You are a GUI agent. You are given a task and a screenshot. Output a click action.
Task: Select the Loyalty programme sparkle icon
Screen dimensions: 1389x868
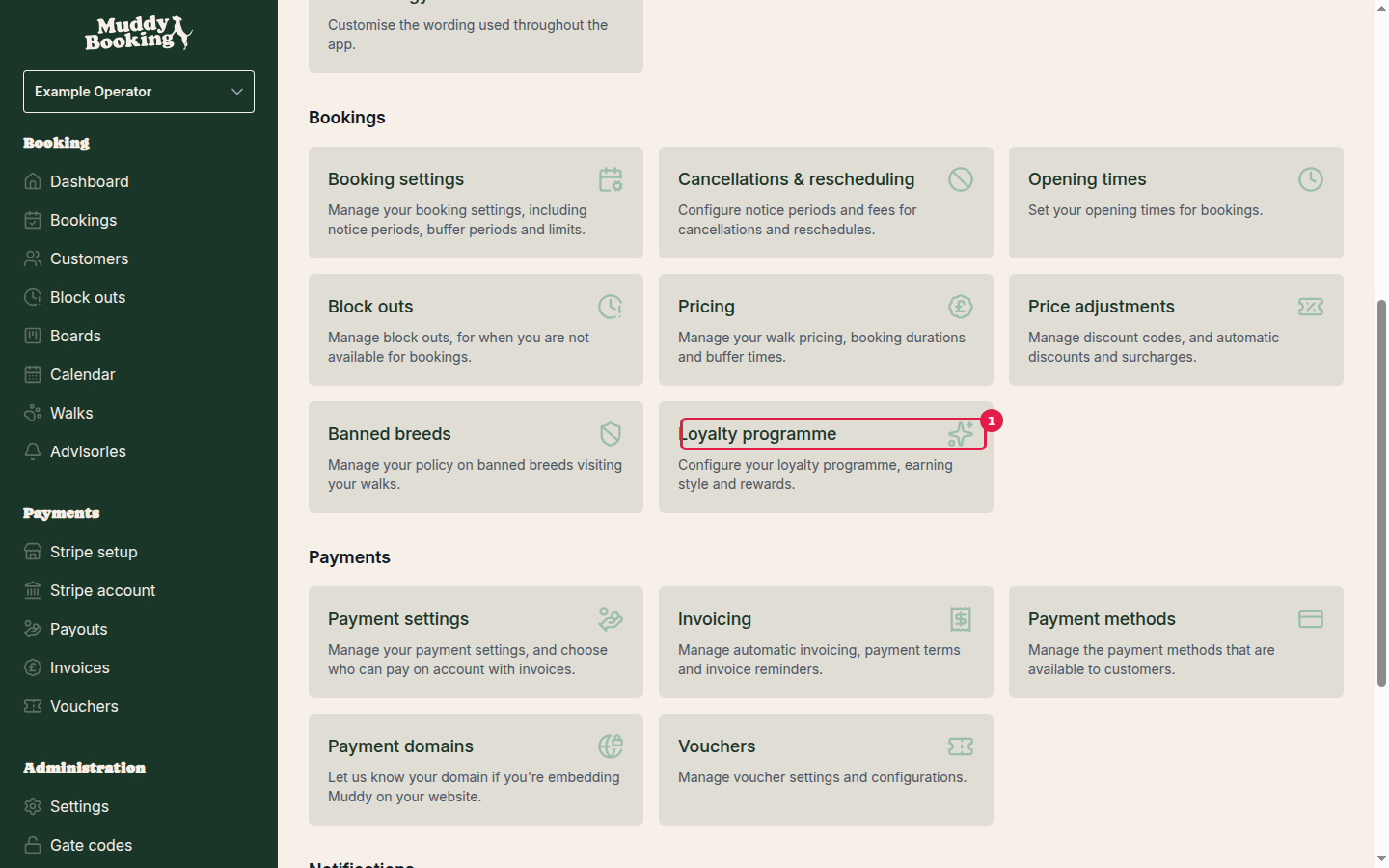click(960, 434)
